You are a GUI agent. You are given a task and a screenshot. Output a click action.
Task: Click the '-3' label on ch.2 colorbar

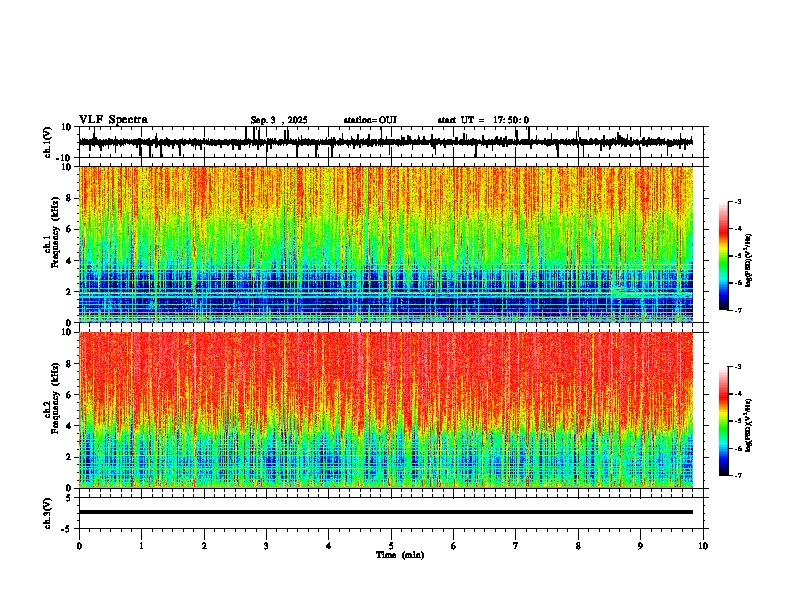[x=737, y=367]
